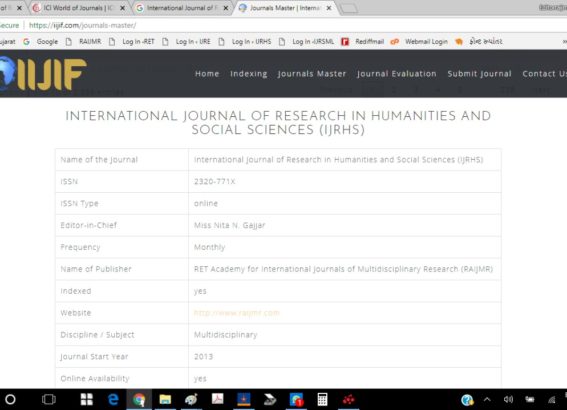The height and width of the screenshot is (410, 567).
Task: Go to Journals Master page
Action: pos(312,74)
